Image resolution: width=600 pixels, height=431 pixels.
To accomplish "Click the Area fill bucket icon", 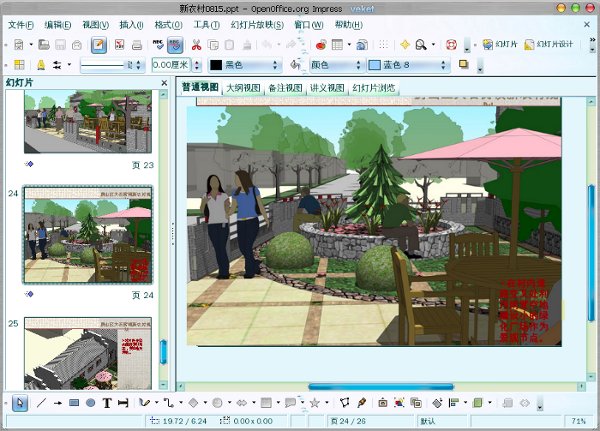I will (295, 65).
